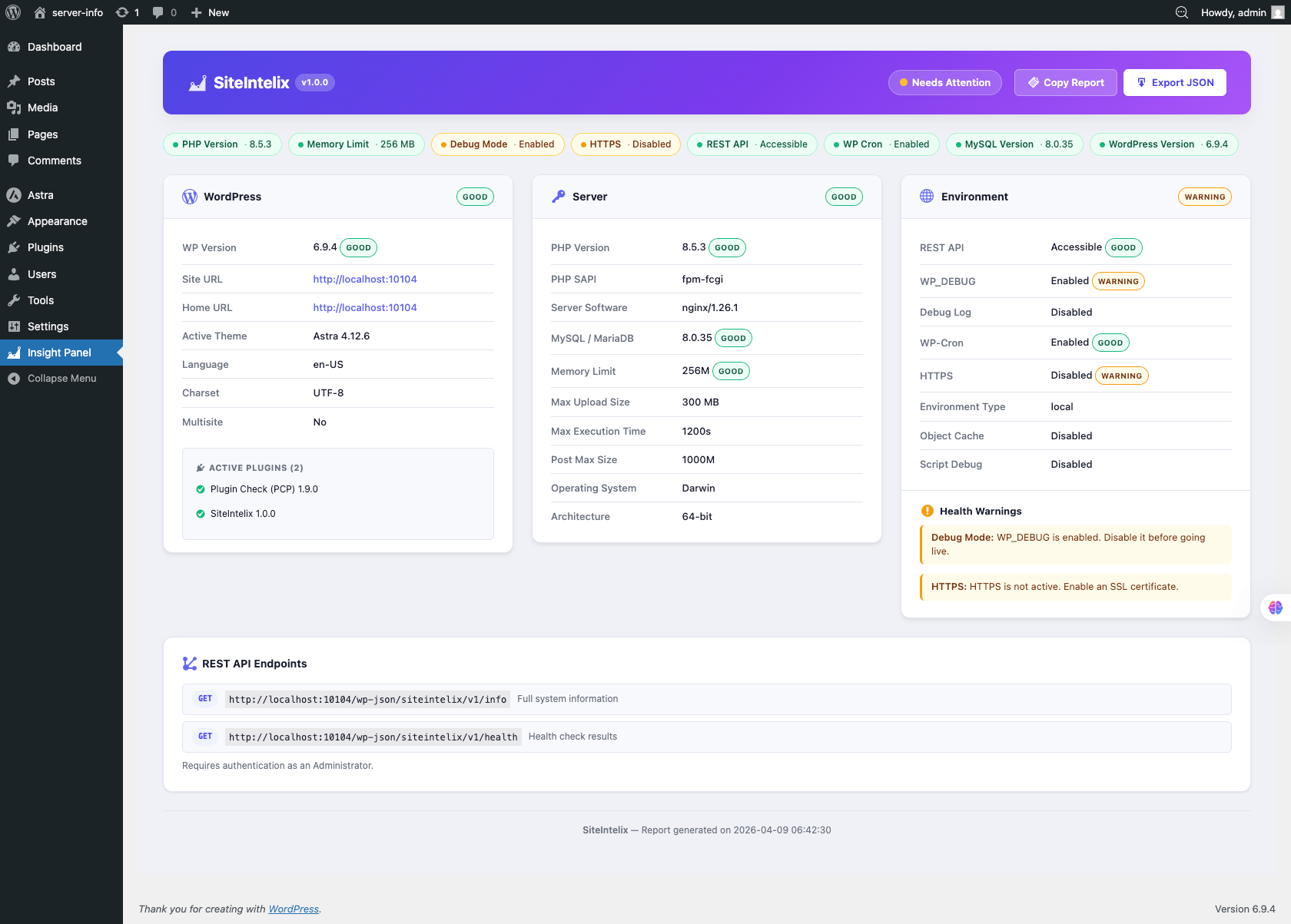Click the Dashboard gauge icon

pyautogui.click(x=14, y=47)
